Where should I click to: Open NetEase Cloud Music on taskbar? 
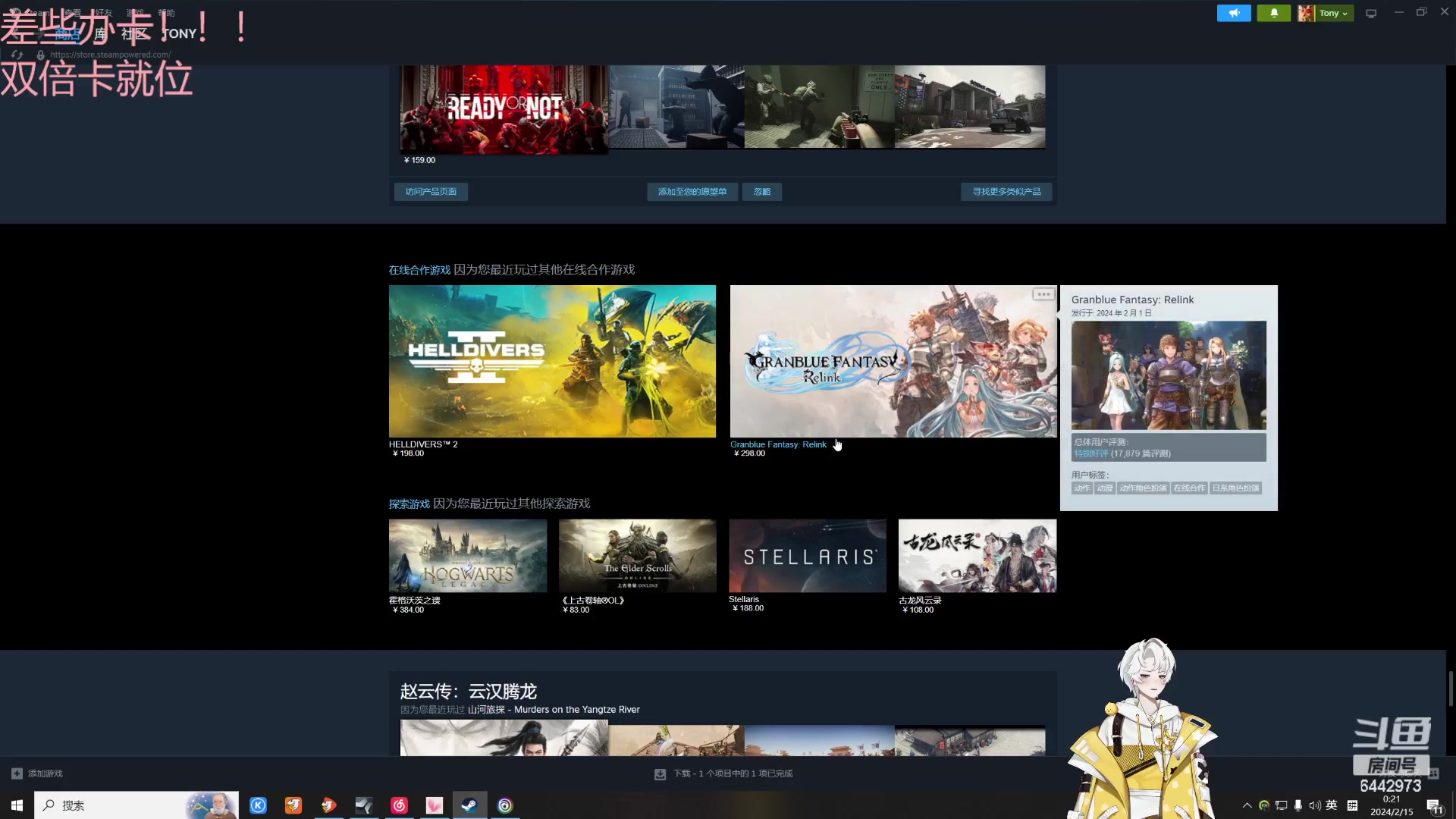pos(399,805)
